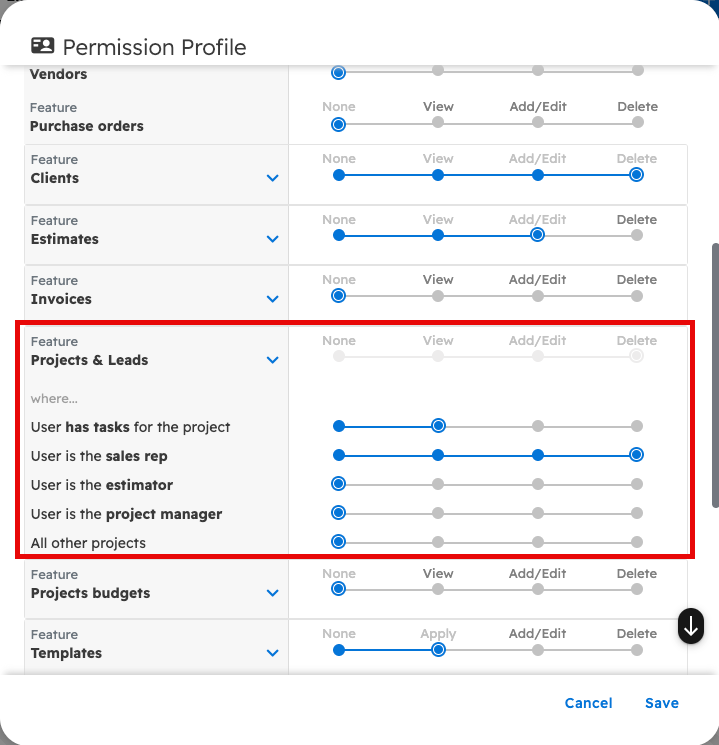Viewport: 719px width, 745px height.
Task: Set Estimates permission to Delete
Action: click(637, 235)
